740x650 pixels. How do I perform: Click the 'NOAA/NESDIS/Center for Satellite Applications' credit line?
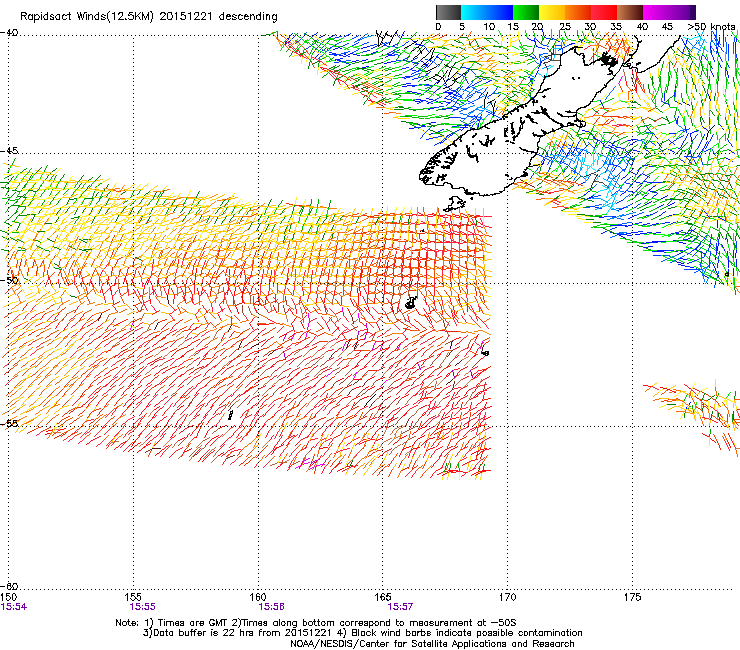click(432, 644)
